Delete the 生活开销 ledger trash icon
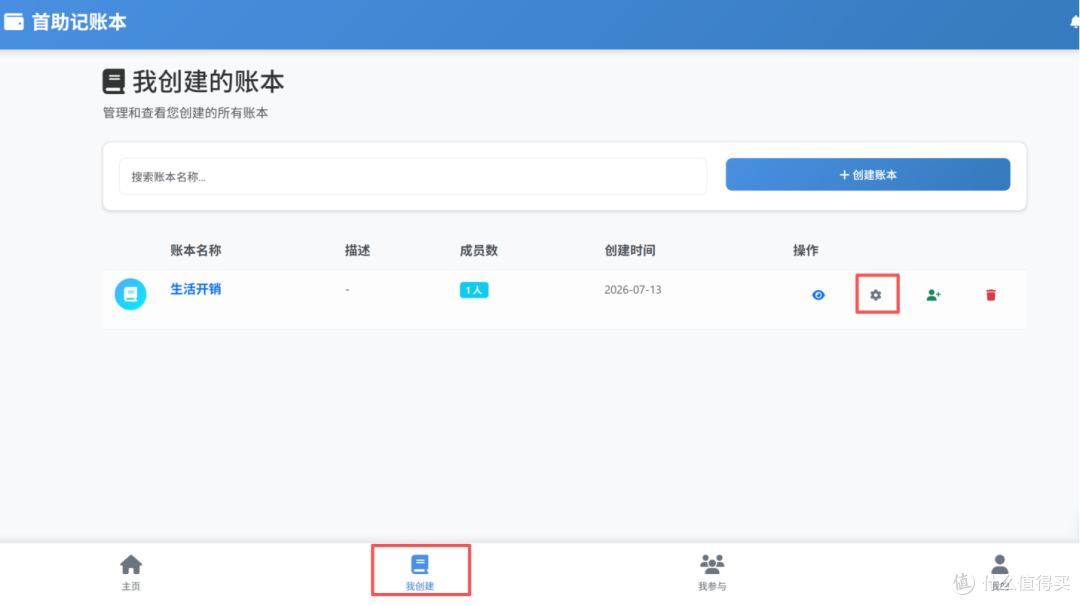The height and width of the screenshot is (605, 1080). [990, 295]
